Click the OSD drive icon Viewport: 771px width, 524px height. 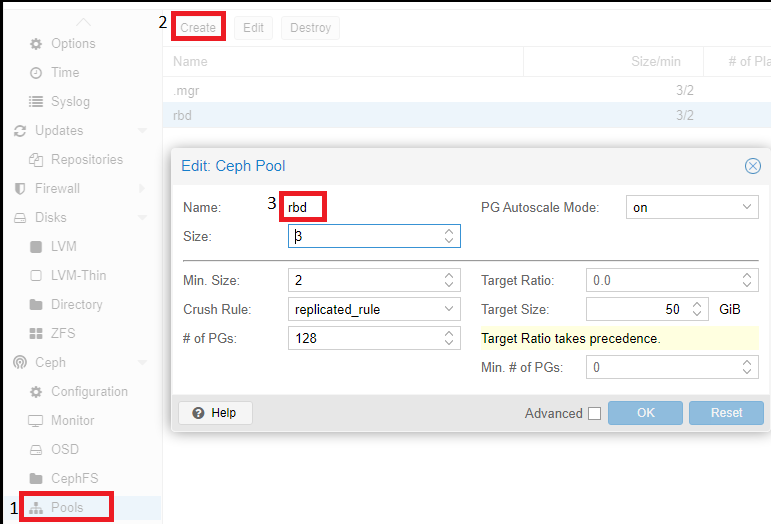tap(37, 450)
